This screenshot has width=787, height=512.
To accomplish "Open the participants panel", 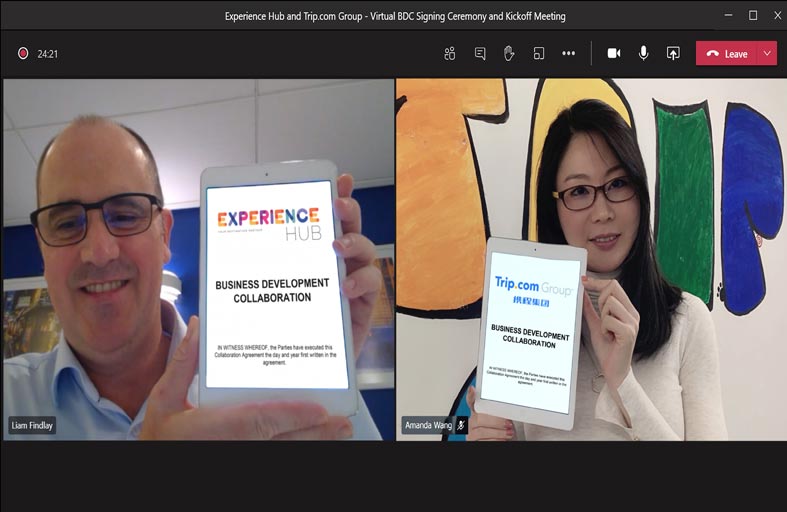I will pyautogui.click(x=450, y=54).
